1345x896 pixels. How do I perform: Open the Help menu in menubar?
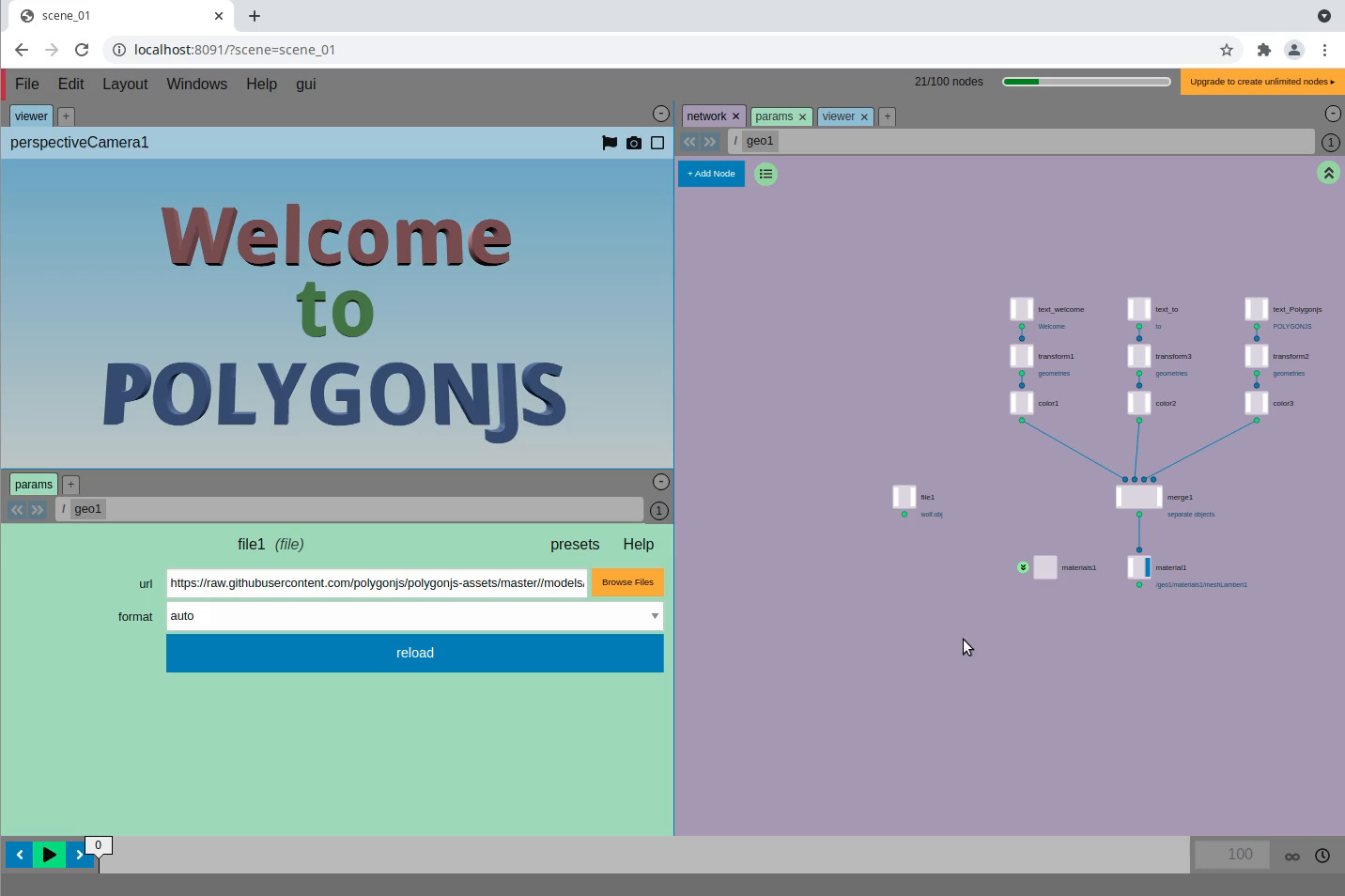pyautogui.click(x=261, y=84)
